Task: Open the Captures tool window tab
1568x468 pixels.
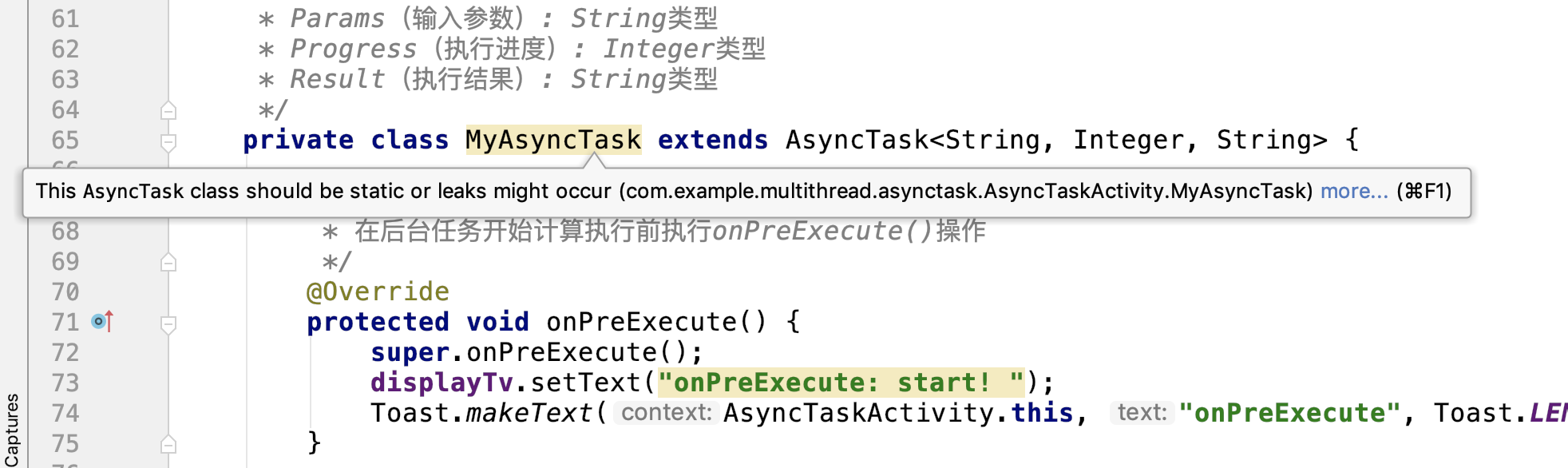Action: (11, 430)
